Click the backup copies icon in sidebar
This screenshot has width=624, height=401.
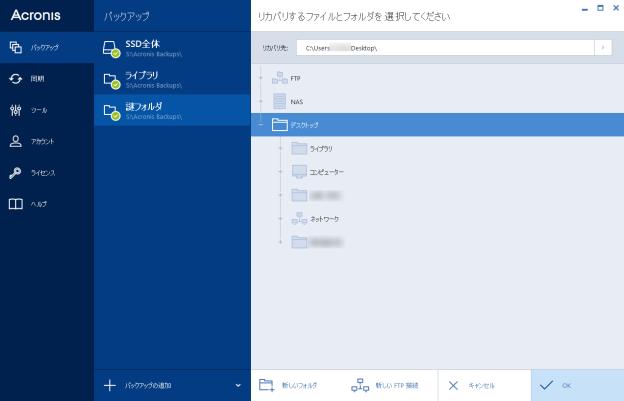(16, 47)
